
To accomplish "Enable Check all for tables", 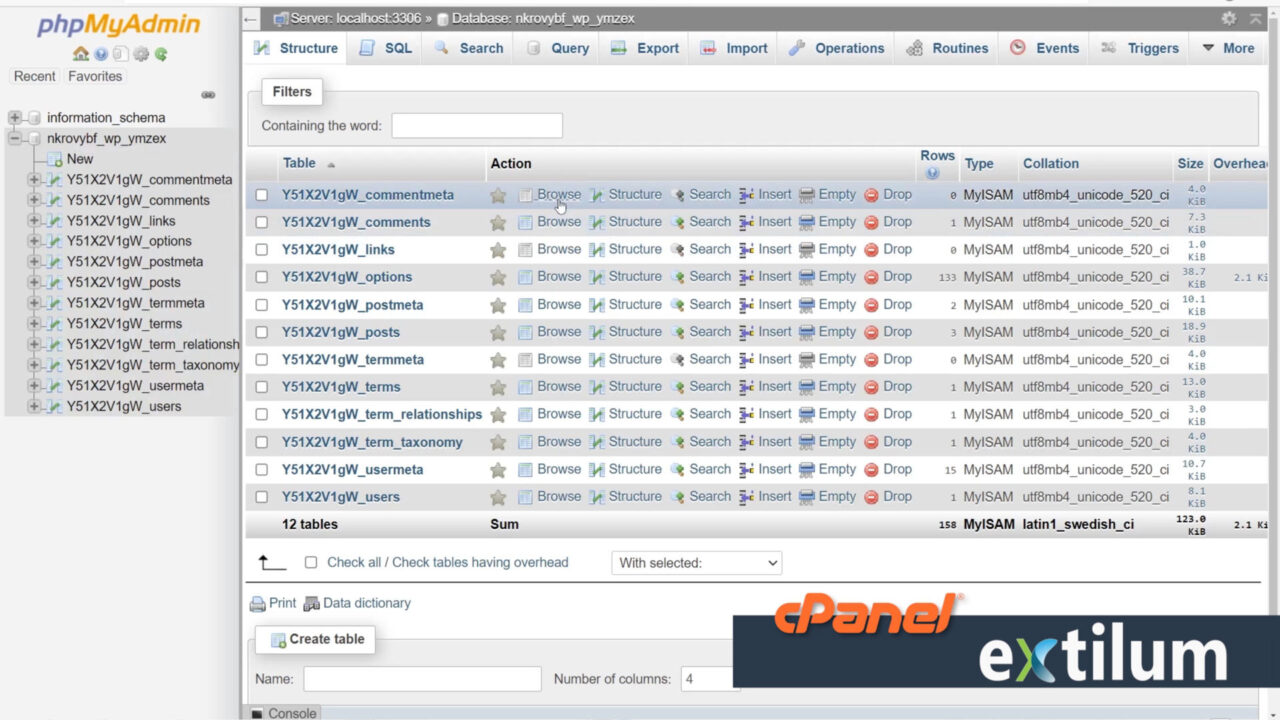I will [x=311, y=562].
